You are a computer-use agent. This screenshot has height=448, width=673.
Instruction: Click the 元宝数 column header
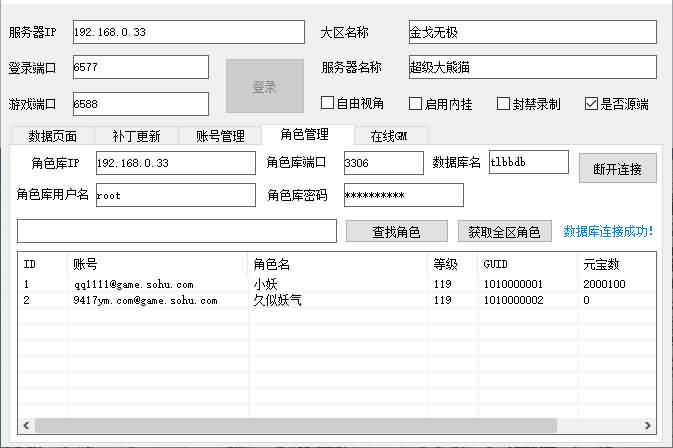(617, 264)
